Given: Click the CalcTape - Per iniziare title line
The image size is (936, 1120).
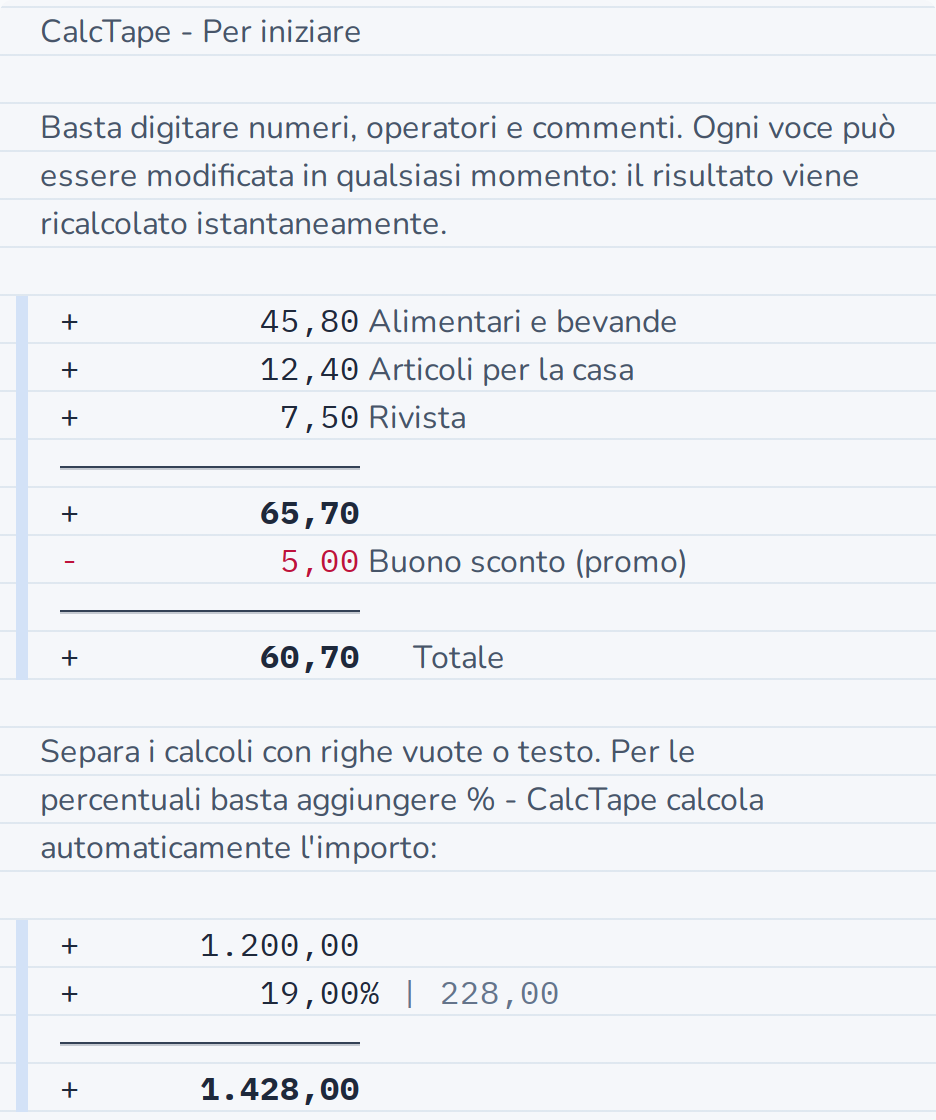Looking at the screenshot, I should pyautogui.click(x=201, y=31).
